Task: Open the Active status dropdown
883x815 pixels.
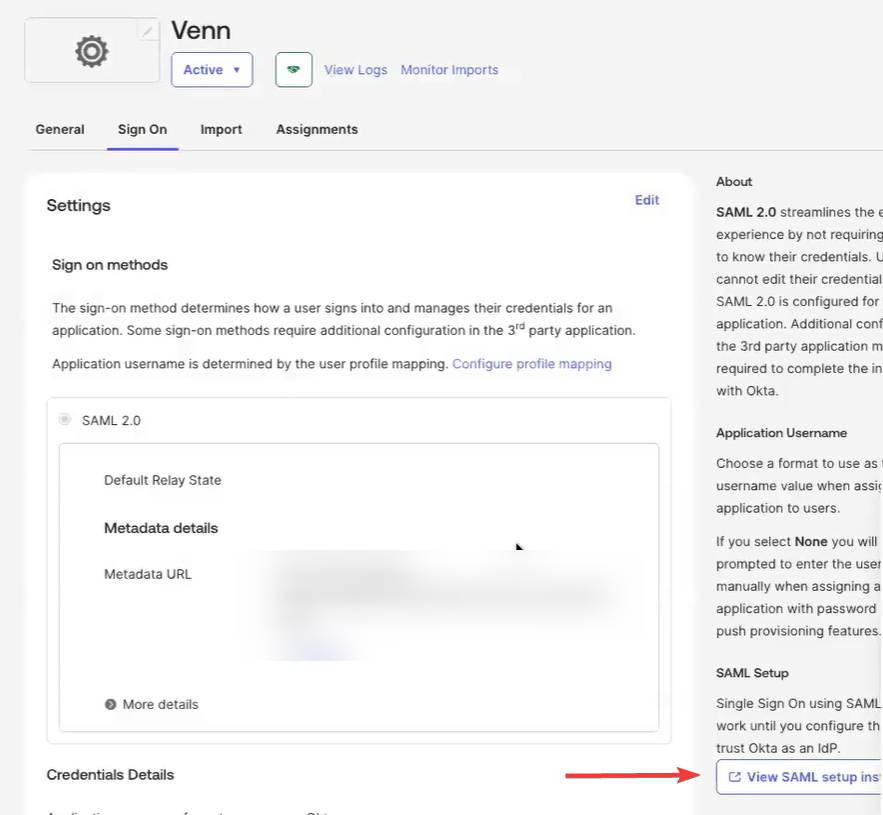Action: 211,70
